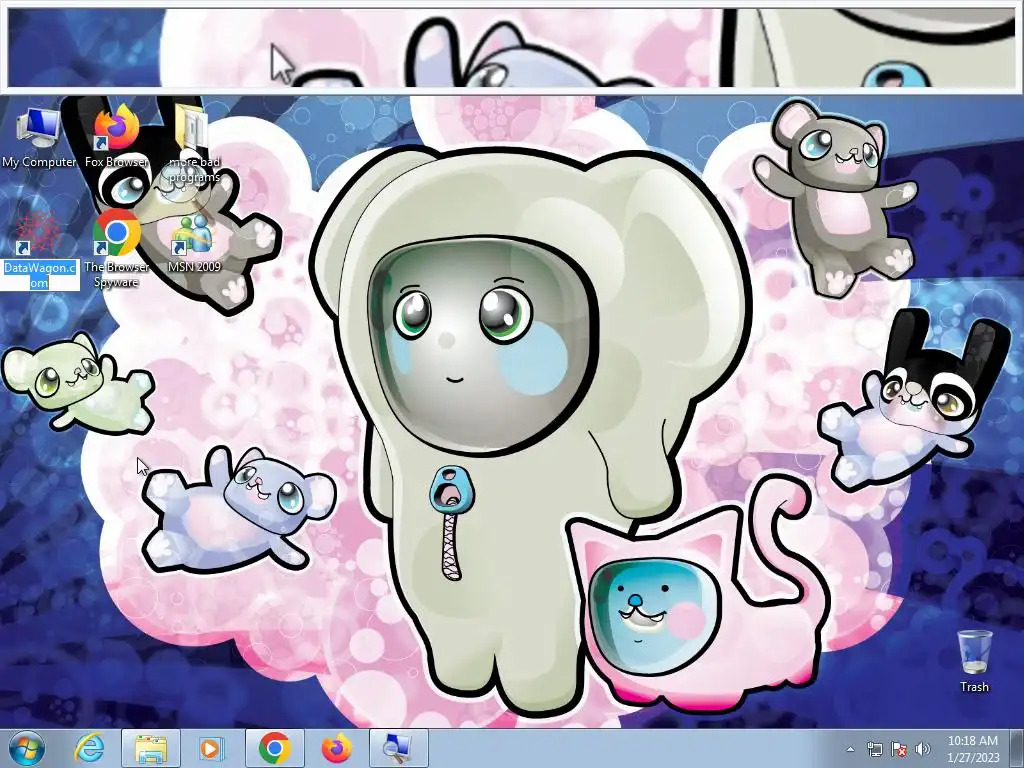The width and height of the screenshot is (1024, 768).
Task: Open the MSN 2009 shortcut
Action: [x=194, y=243]
